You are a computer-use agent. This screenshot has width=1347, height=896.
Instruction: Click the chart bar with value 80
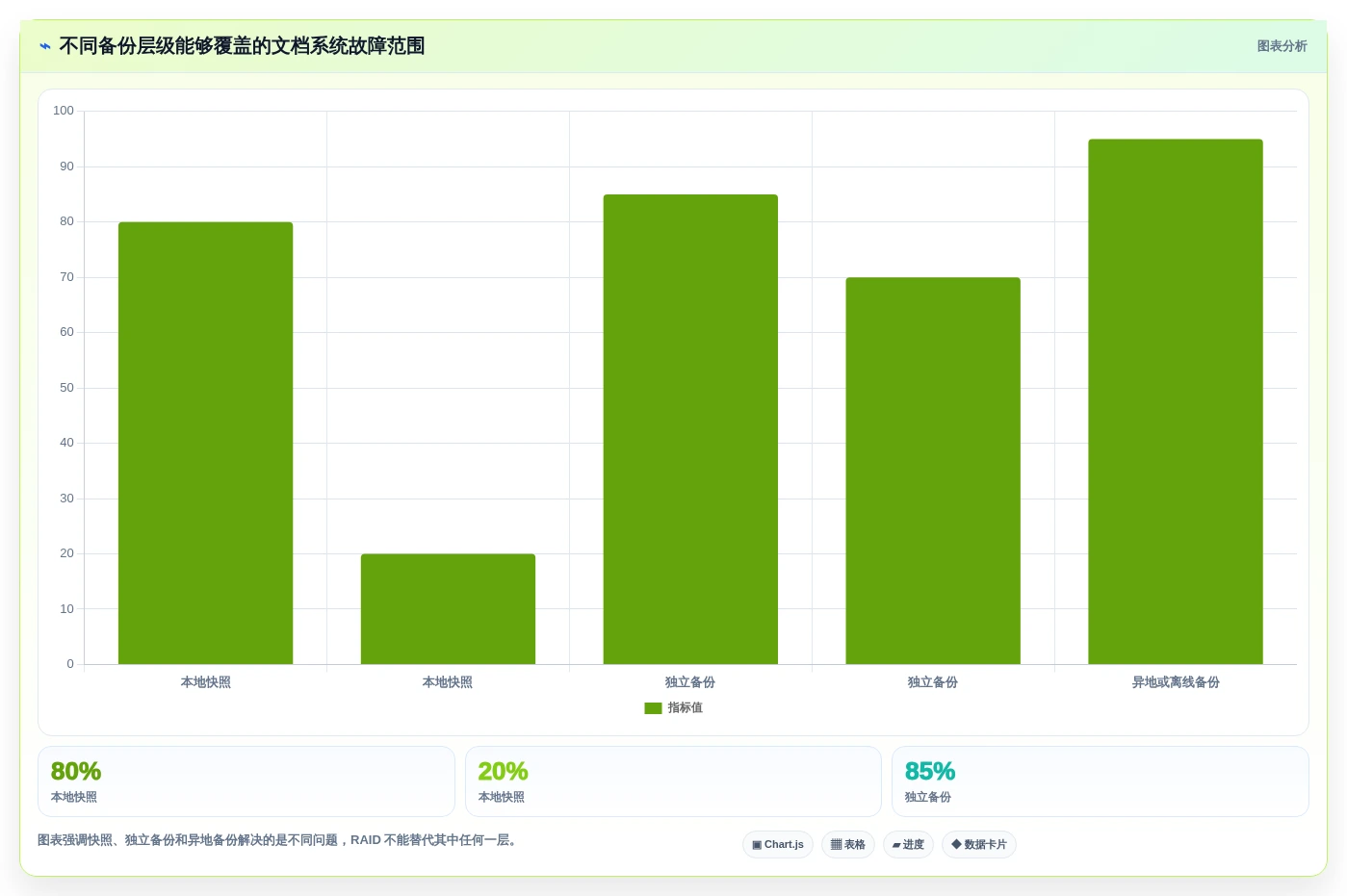[x=205, y=443]
